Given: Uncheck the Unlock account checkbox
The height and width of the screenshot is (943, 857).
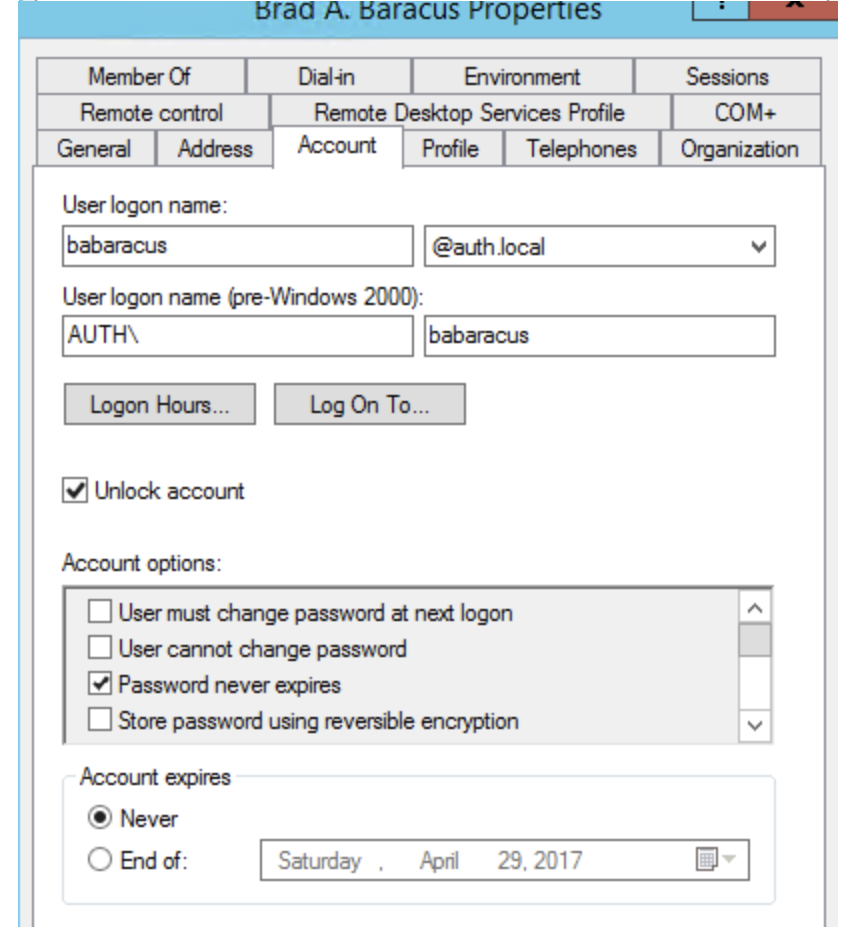Looking at the screenshot, I should 75,490.
